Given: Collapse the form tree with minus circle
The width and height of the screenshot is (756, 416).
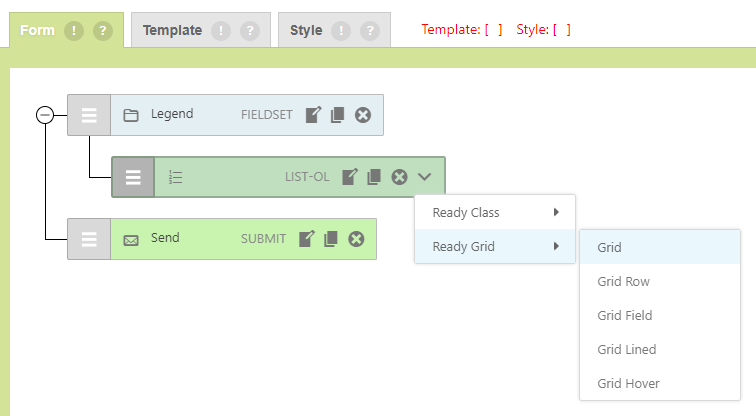Looking at the screenshot, I should pyautogui.click(x=45, y=115).
